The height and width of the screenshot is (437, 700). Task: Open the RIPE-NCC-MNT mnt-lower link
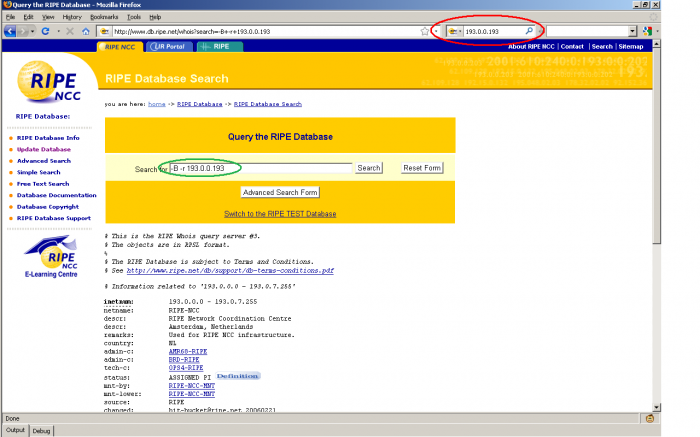[192, 394]
